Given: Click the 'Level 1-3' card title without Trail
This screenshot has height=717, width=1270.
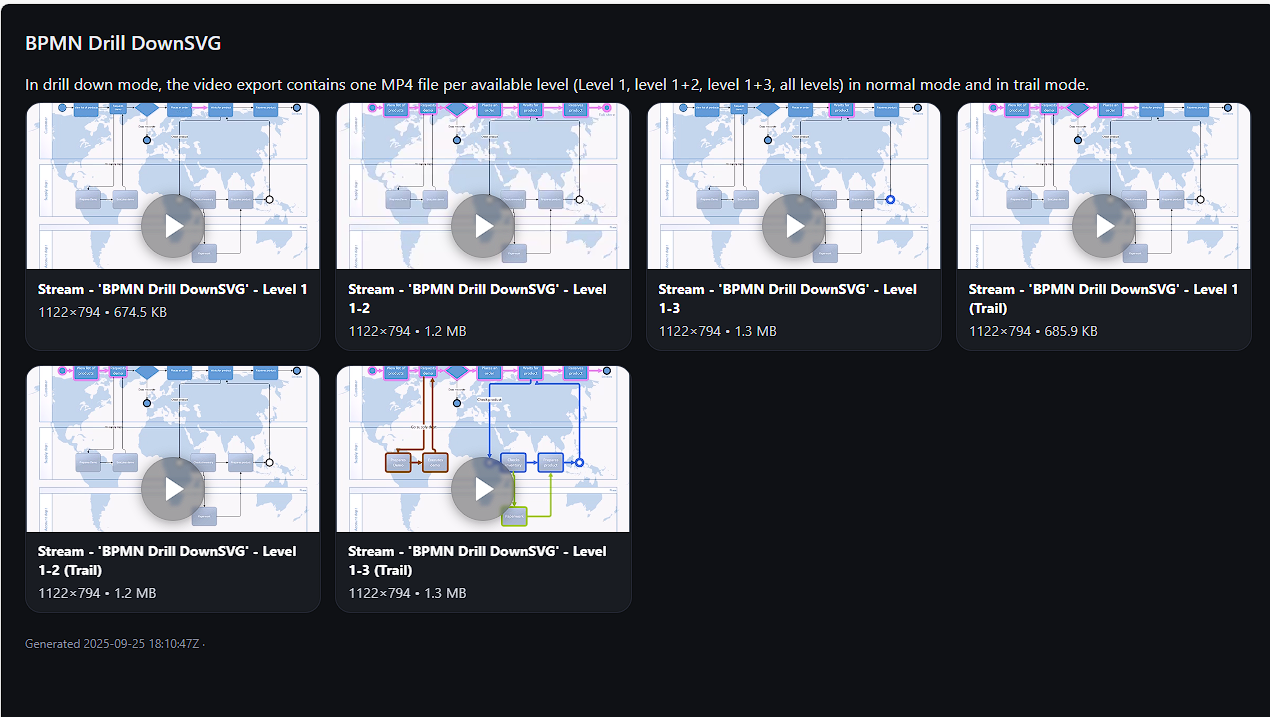Looking at the screenshot, I should (x=788, y=298).
